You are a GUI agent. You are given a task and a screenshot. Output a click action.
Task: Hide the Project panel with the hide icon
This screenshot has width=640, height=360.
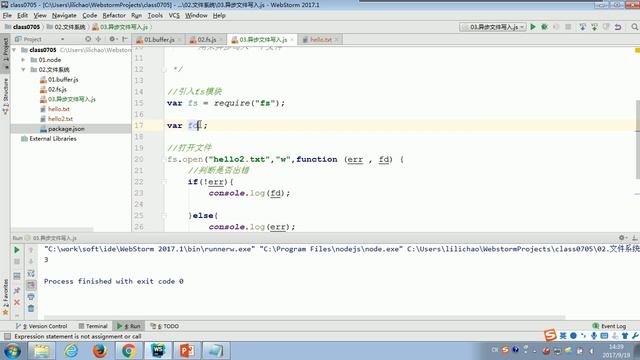(x=124, y=39)
